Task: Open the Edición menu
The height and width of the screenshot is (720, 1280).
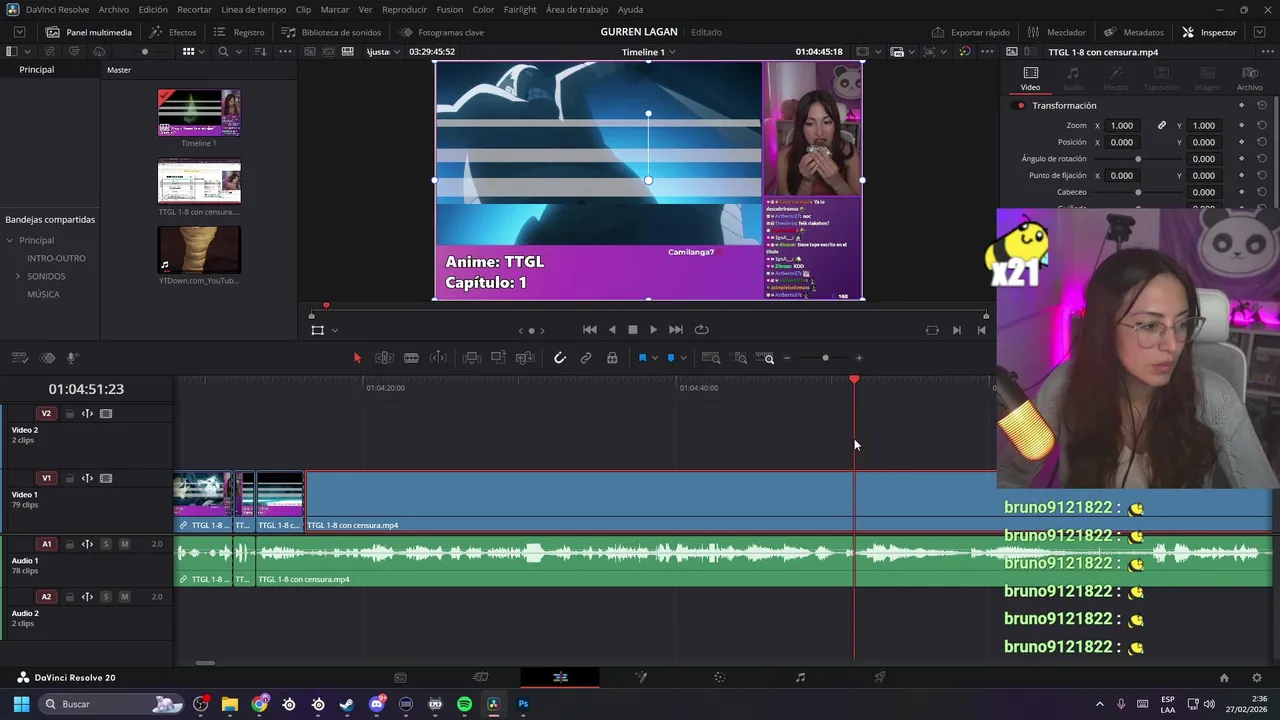Action: 153,9
